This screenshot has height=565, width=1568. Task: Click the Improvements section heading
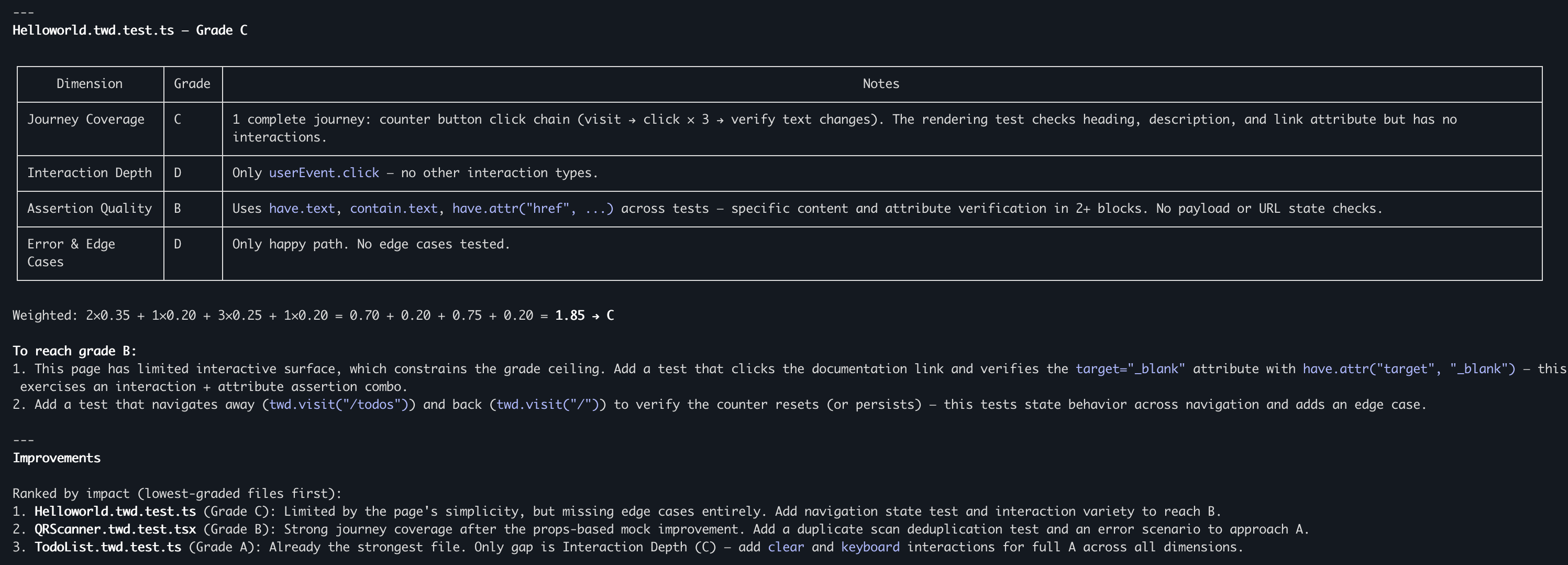57,458
